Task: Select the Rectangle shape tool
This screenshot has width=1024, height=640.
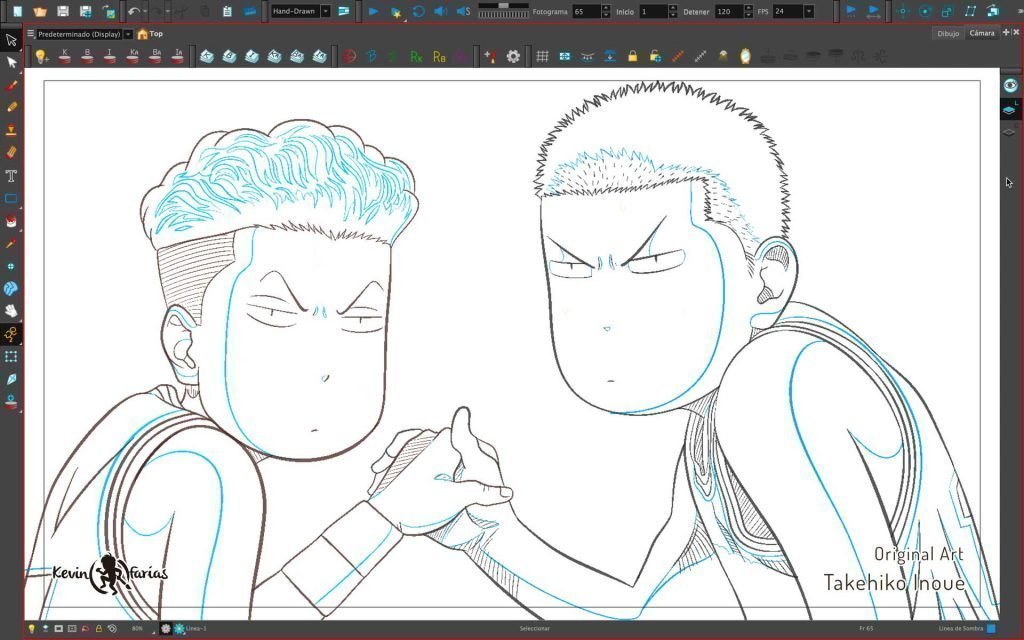Action: click(x=11, y=199)
